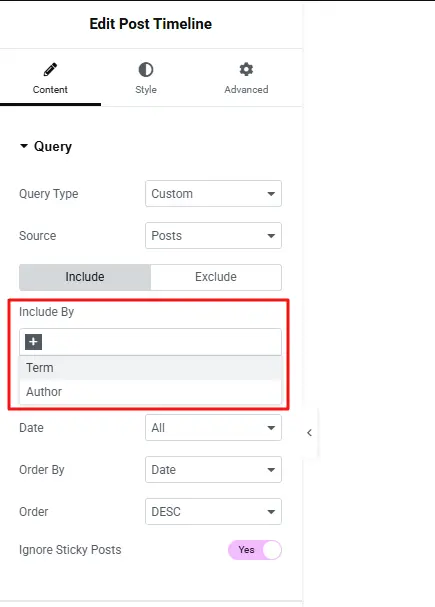Choose the Term option in the list
This screenshot has width=435, height=607.
click(x=151, y=368)
